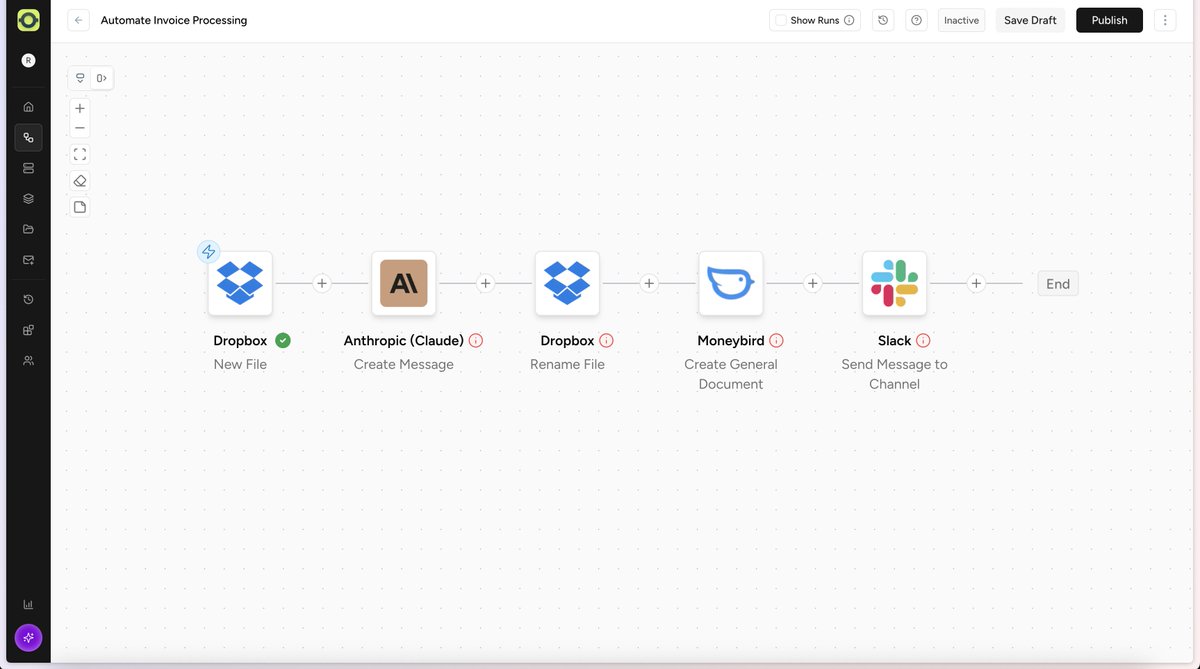
Task: Zoom out on the canvas
Action: click(80, 128)
